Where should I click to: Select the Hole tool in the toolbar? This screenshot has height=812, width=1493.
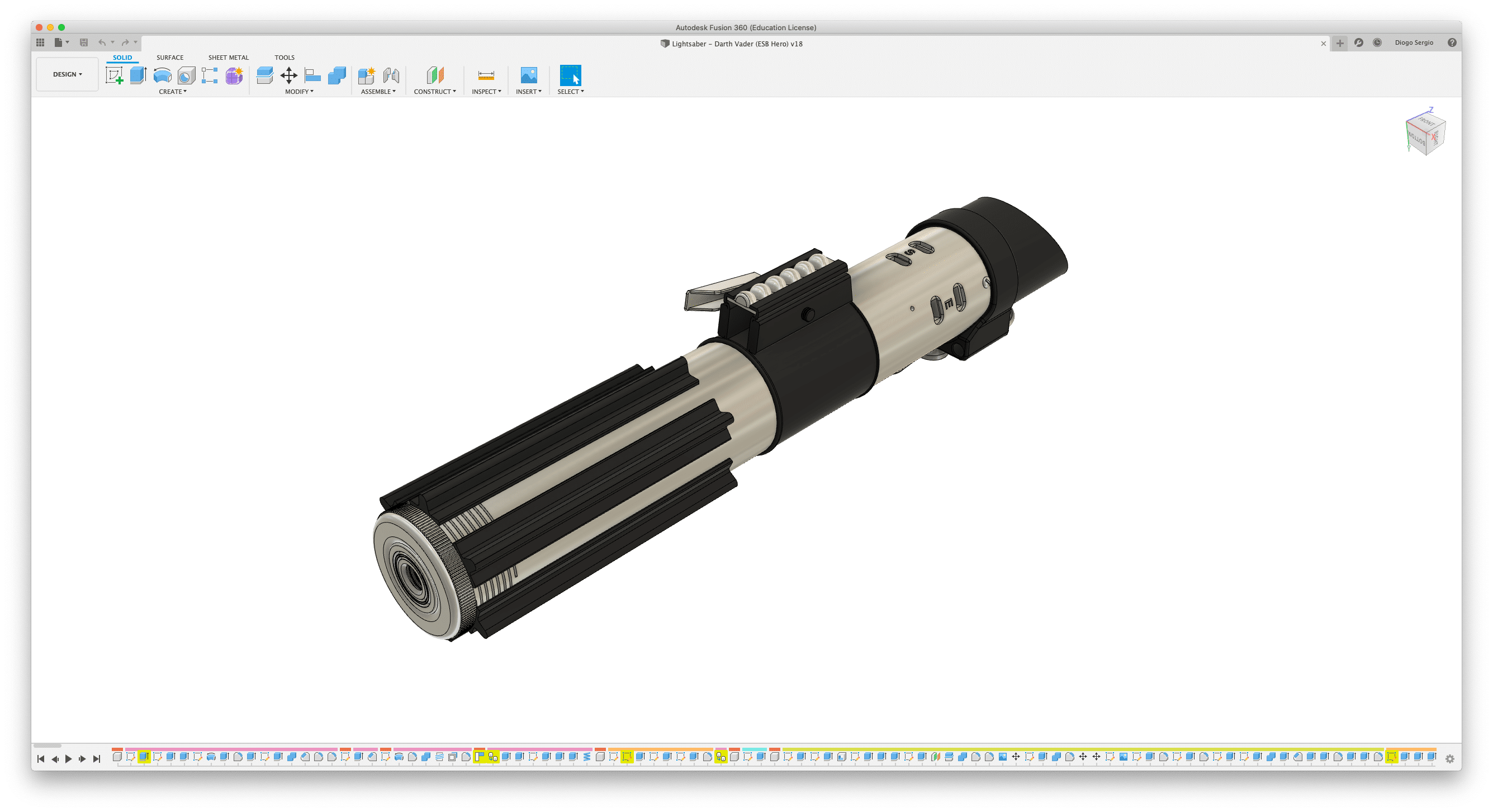point(186,75)
